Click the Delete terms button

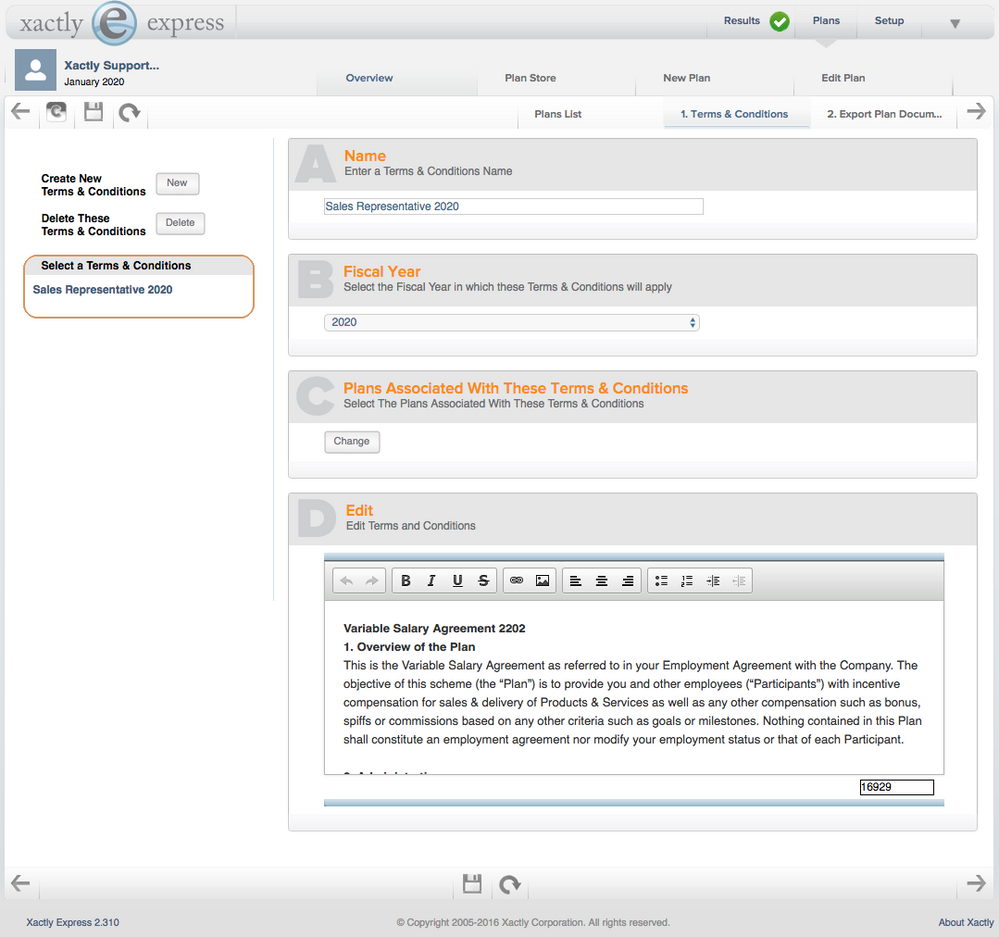pos(180,224)
